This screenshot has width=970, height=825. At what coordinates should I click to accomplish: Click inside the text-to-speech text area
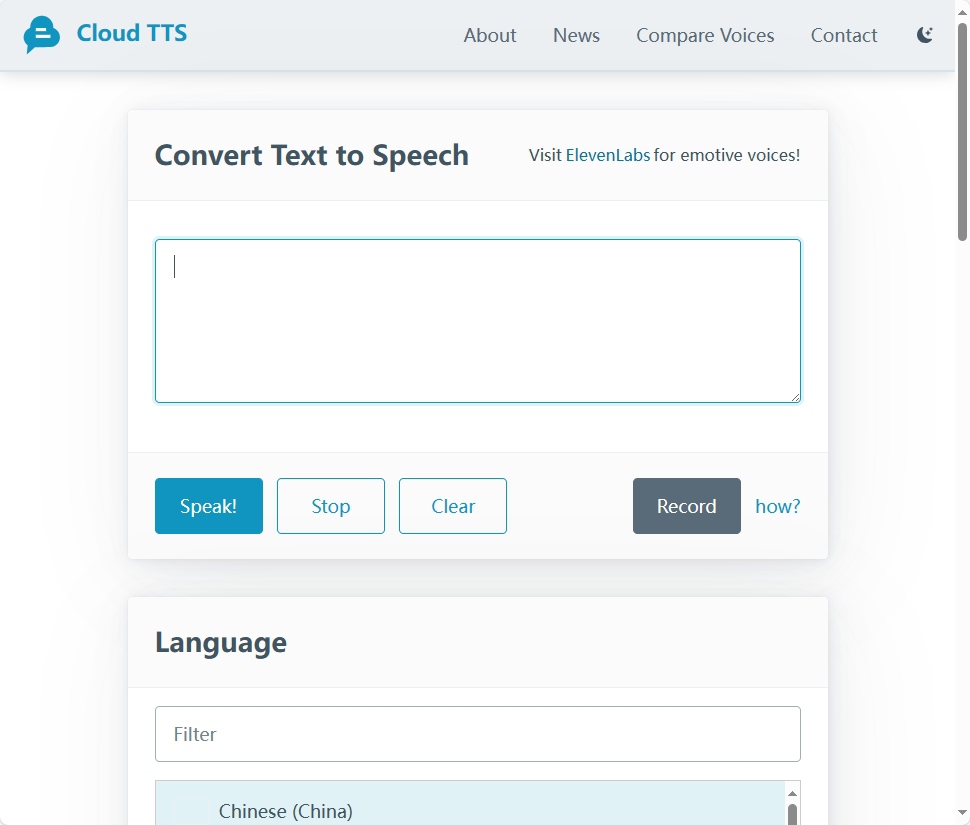(478, 320)
